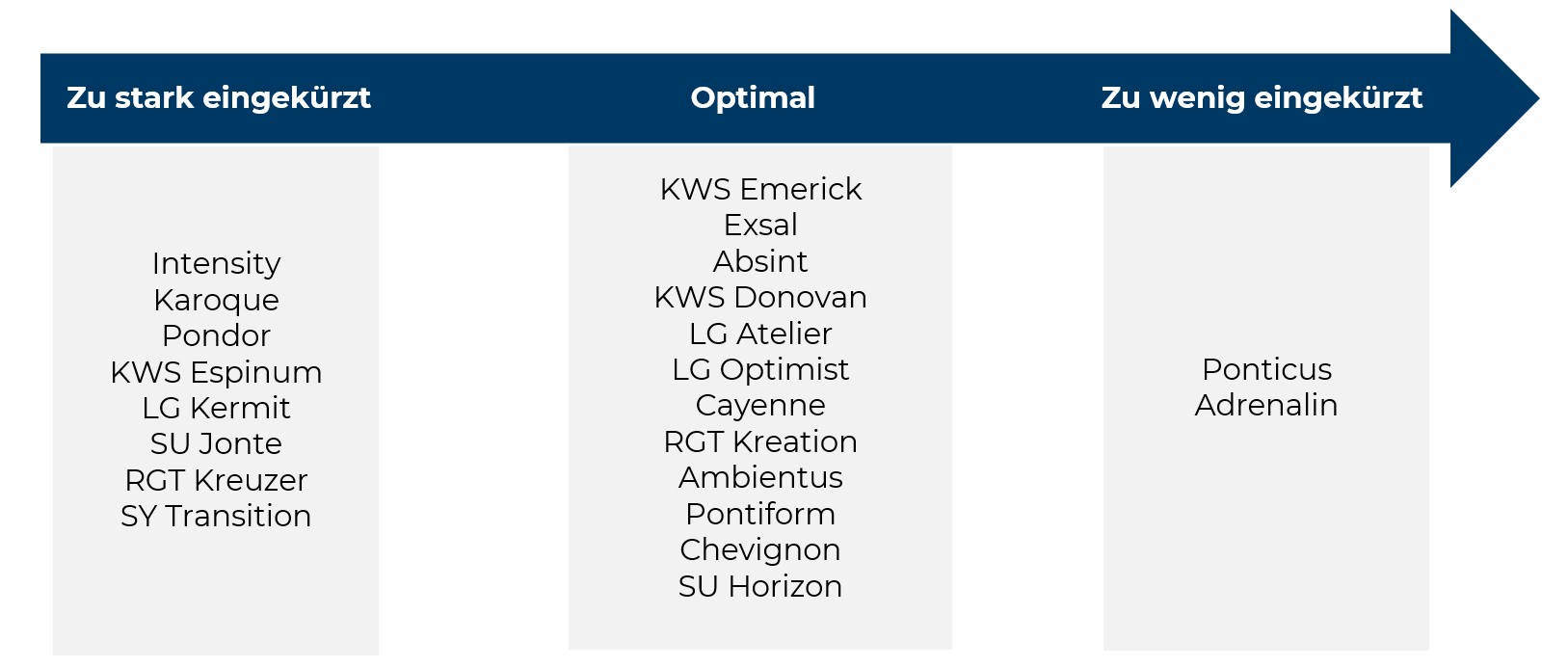Screen dimensions: 1568x668
Task: Click the 'Zu wenig eingekürzt' header label
Action: pos(1262,98)
